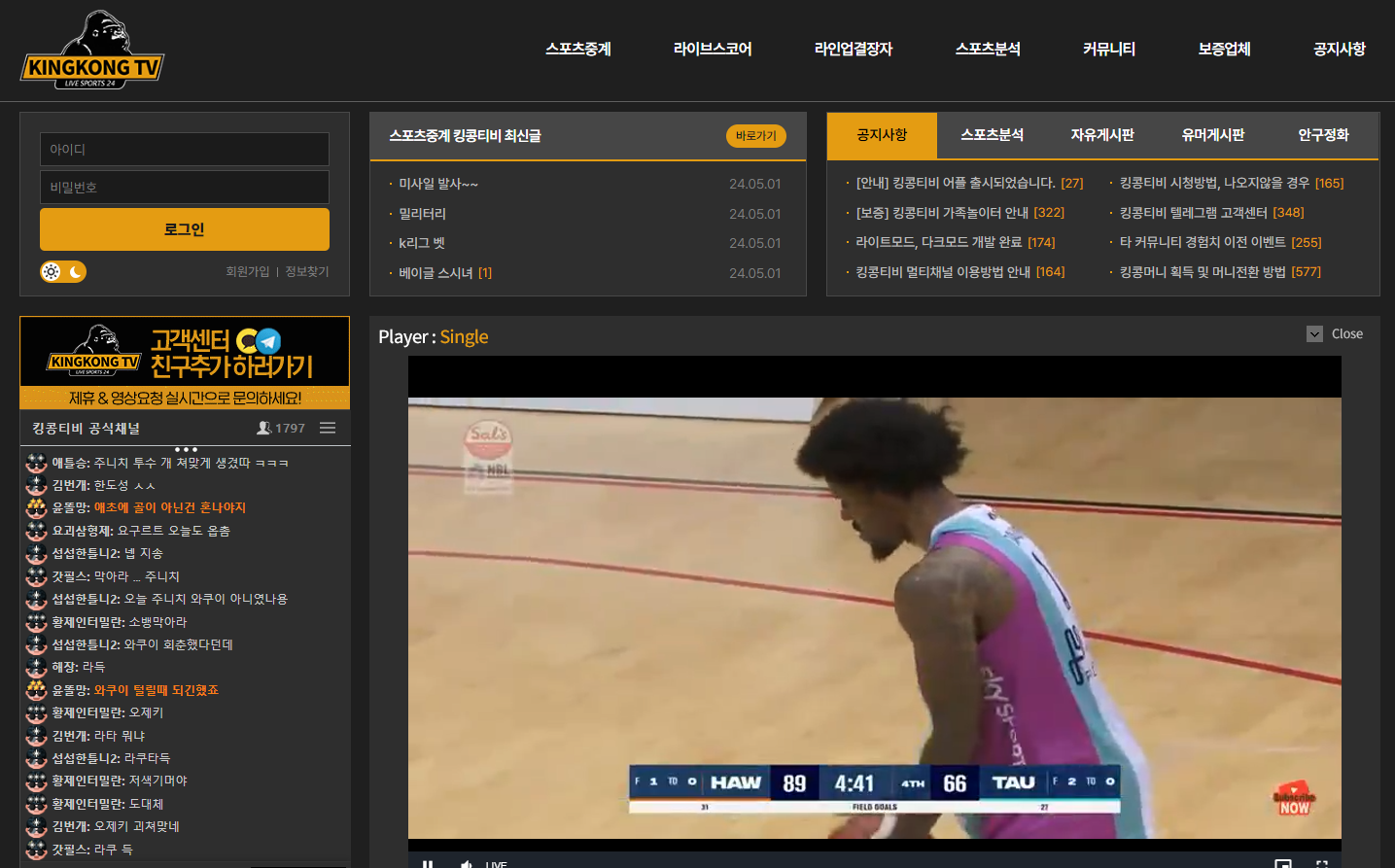Mute the player volume
The height and width of the screenshot is (868, 1395).
[x=467, y=863]
